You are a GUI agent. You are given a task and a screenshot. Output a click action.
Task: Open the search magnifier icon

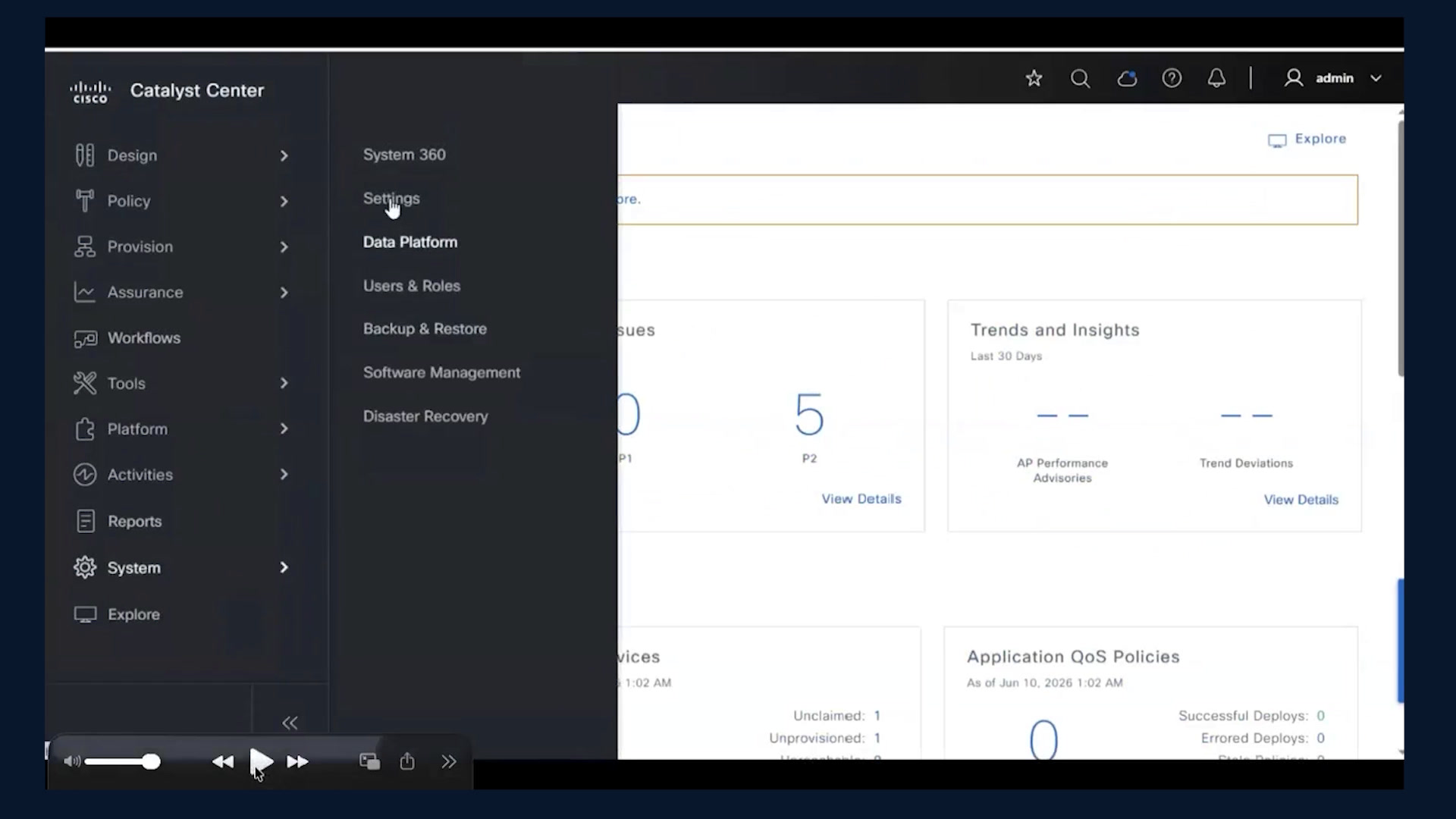1080,78
